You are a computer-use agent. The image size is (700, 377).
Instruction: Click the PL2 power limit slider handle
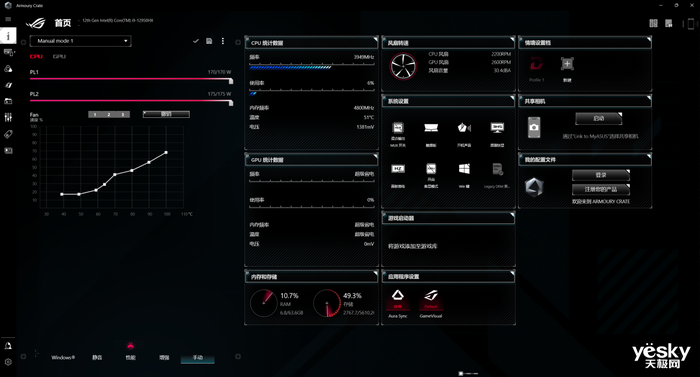click(231, 103)
